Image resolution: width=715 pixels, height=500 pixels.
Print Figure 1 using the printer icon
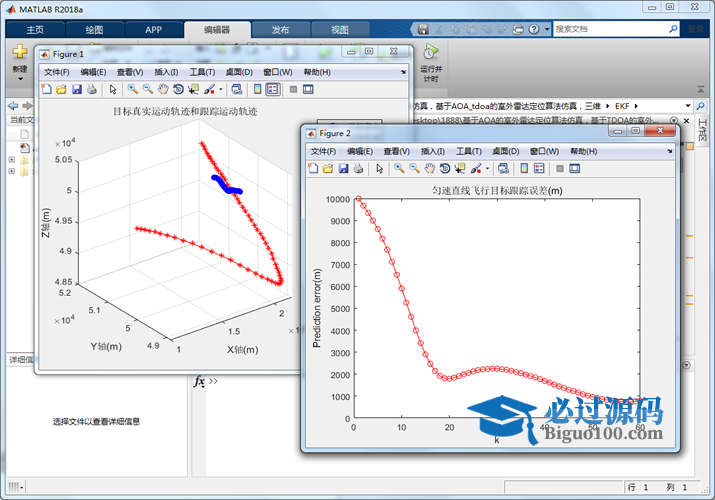pos(92,89)
